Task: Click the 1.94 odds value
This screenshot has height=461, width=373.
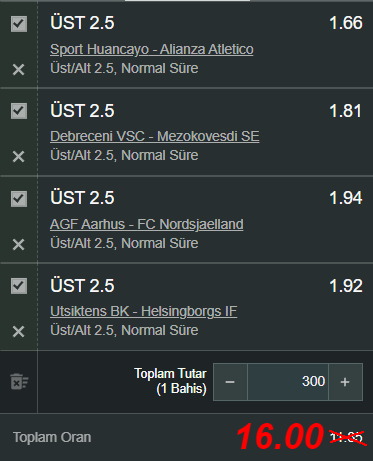Action: 346,198
